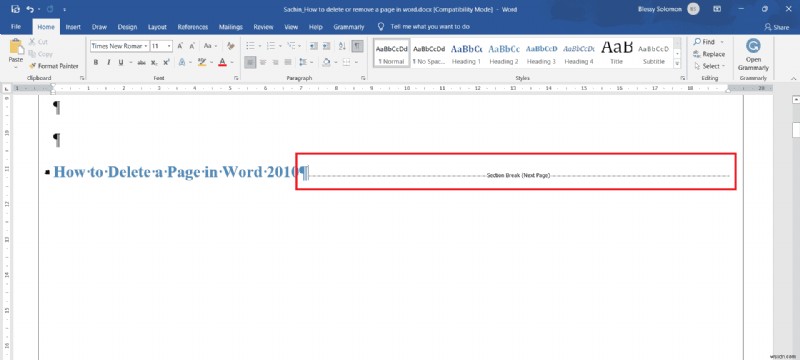Screen dimensions: 800x360
Task: Click the Paste clipboard icon
Action: pyautogui.click(x=16, y=47)
